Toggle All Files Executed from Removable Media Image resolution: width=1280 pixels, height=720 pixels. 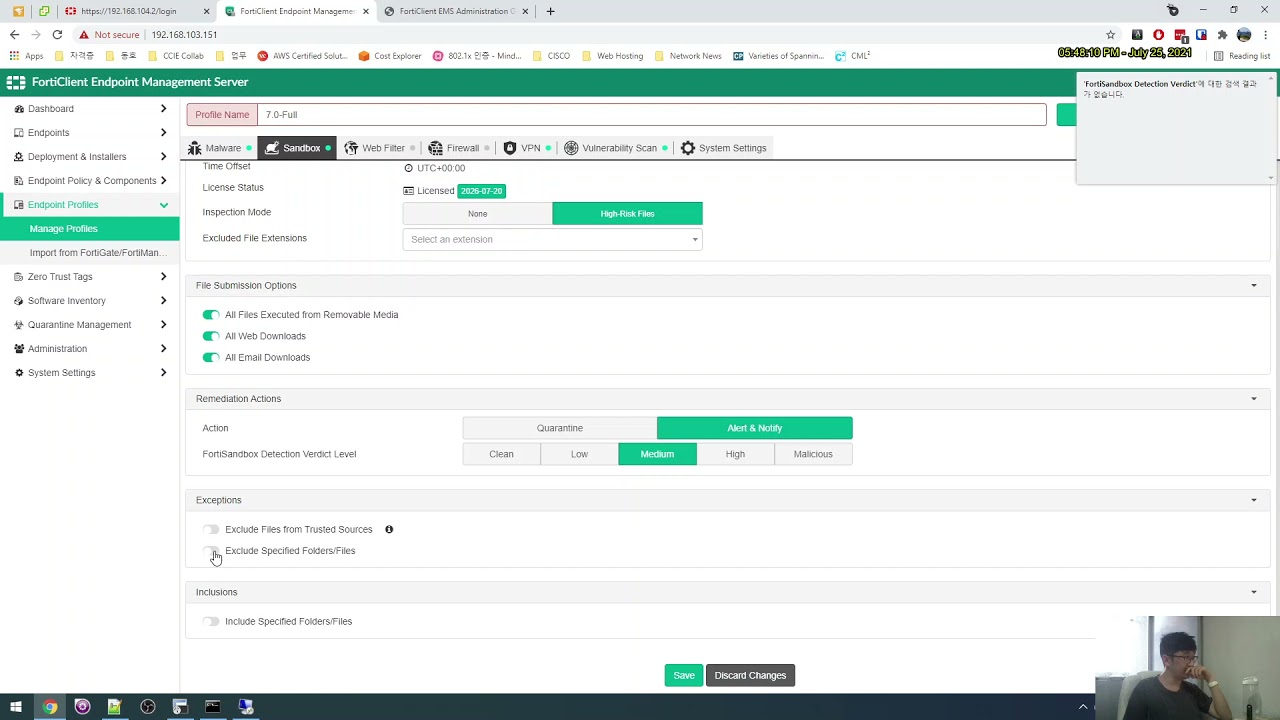point(210,315)
